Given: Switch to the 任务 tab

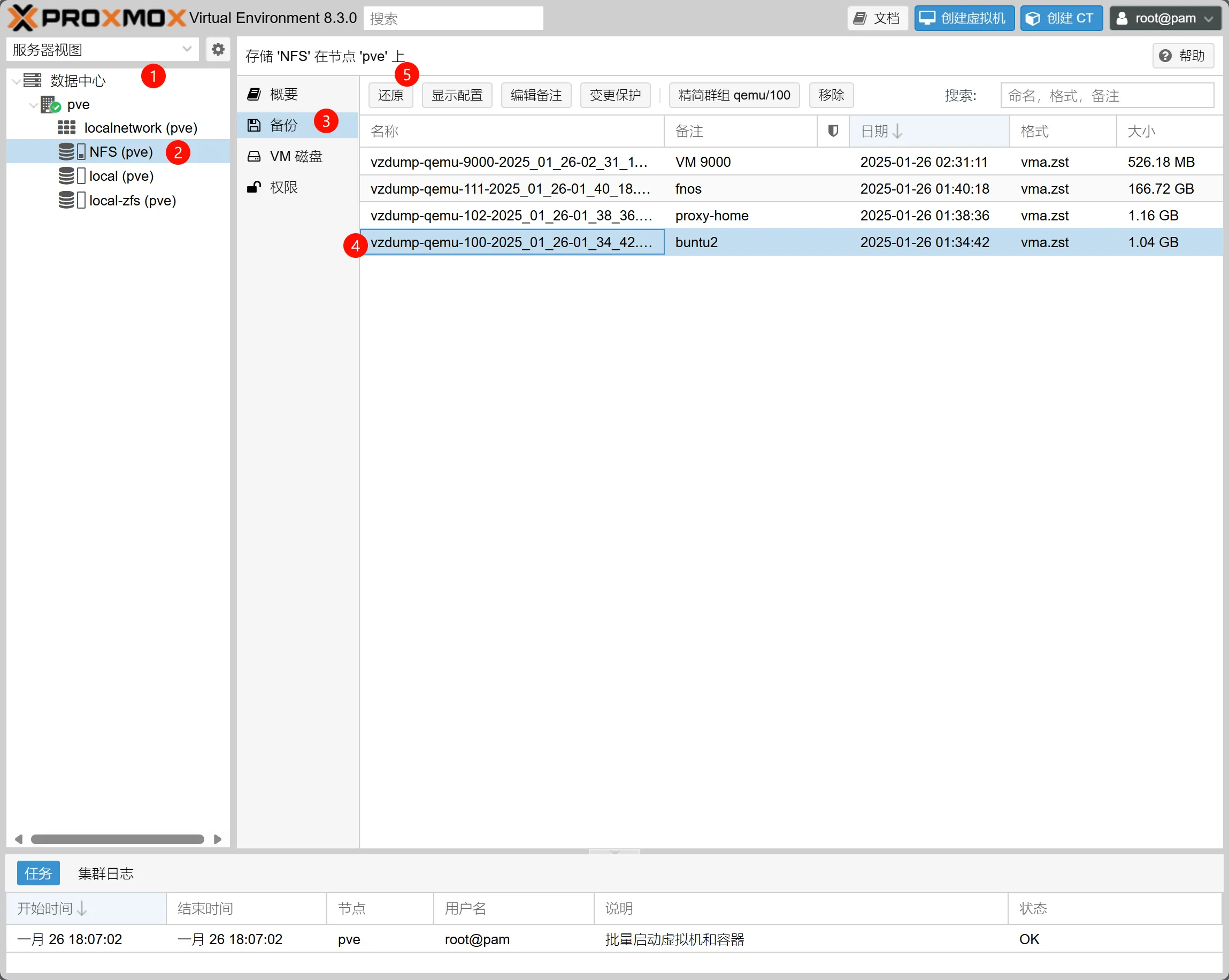Looking at the screenshot, I should tap(38, 874).
